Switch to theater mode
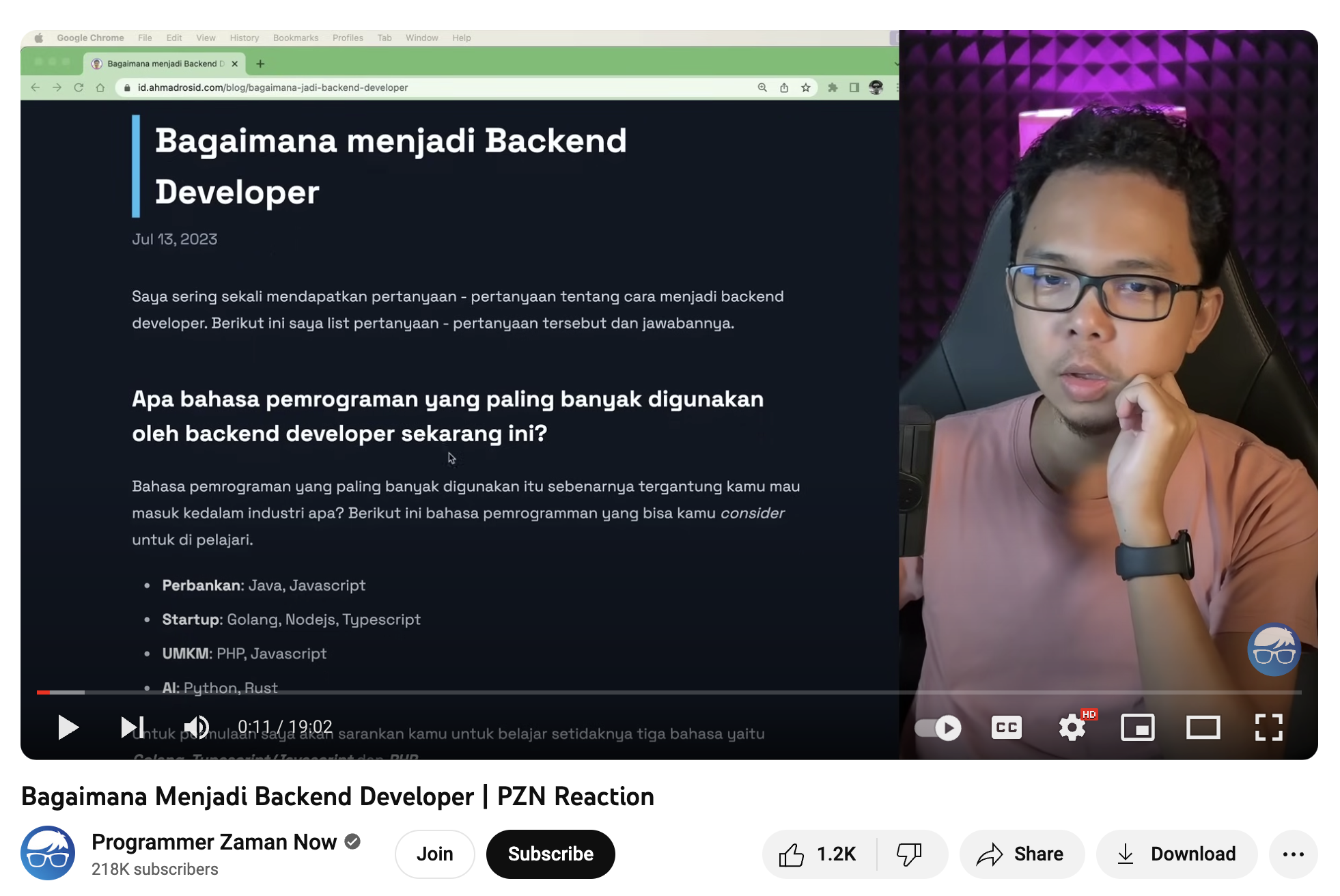The image size is (1340, 896). [x=1203, y=728]
